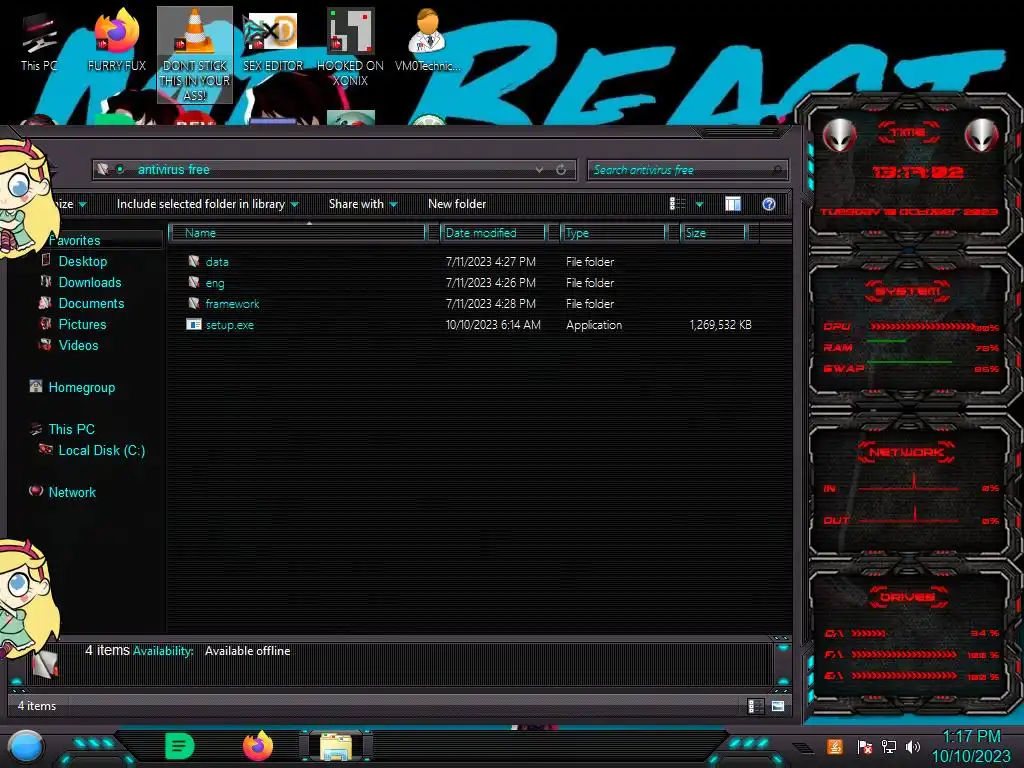Open Desktop in the navigation pane
Image resolution: width=1024 pixels, height=768 pixels.
coord(83,261)
